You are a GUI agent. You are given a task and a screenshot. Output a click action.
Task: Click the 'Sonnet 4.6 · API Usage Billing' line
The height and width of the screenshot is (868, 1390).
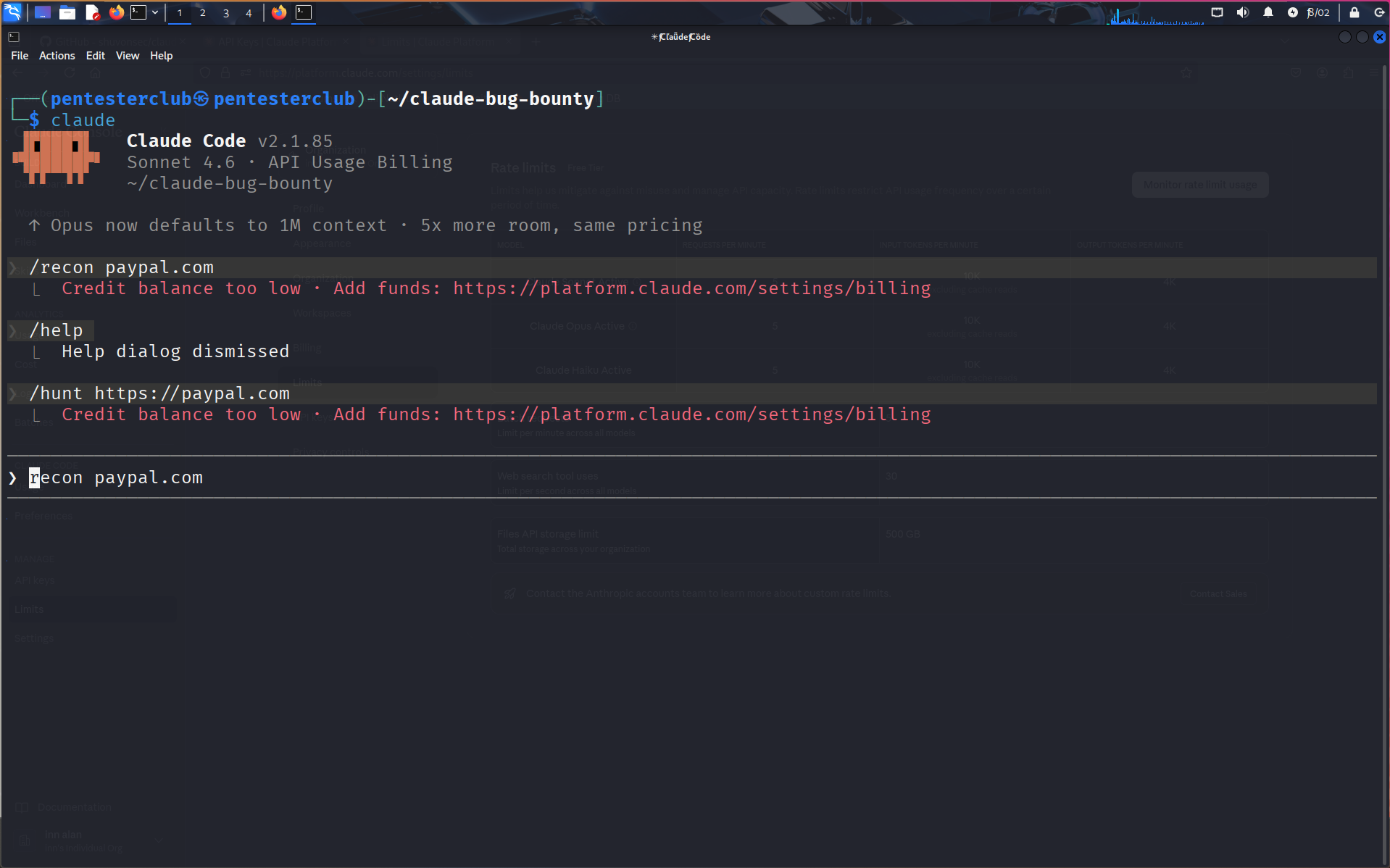(290, 162)
